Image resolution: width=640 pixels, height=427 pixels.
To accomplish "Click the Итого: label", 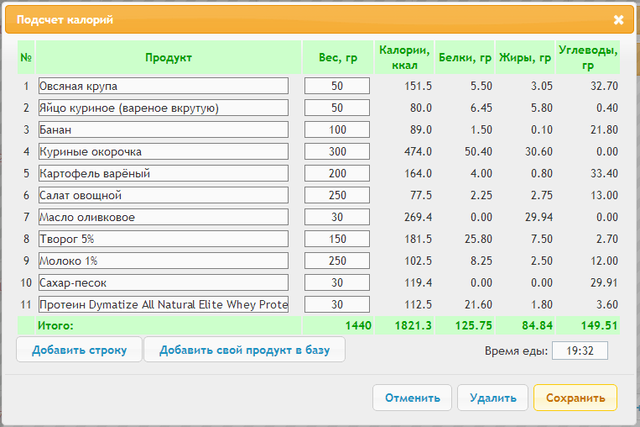I will (56, 326).
